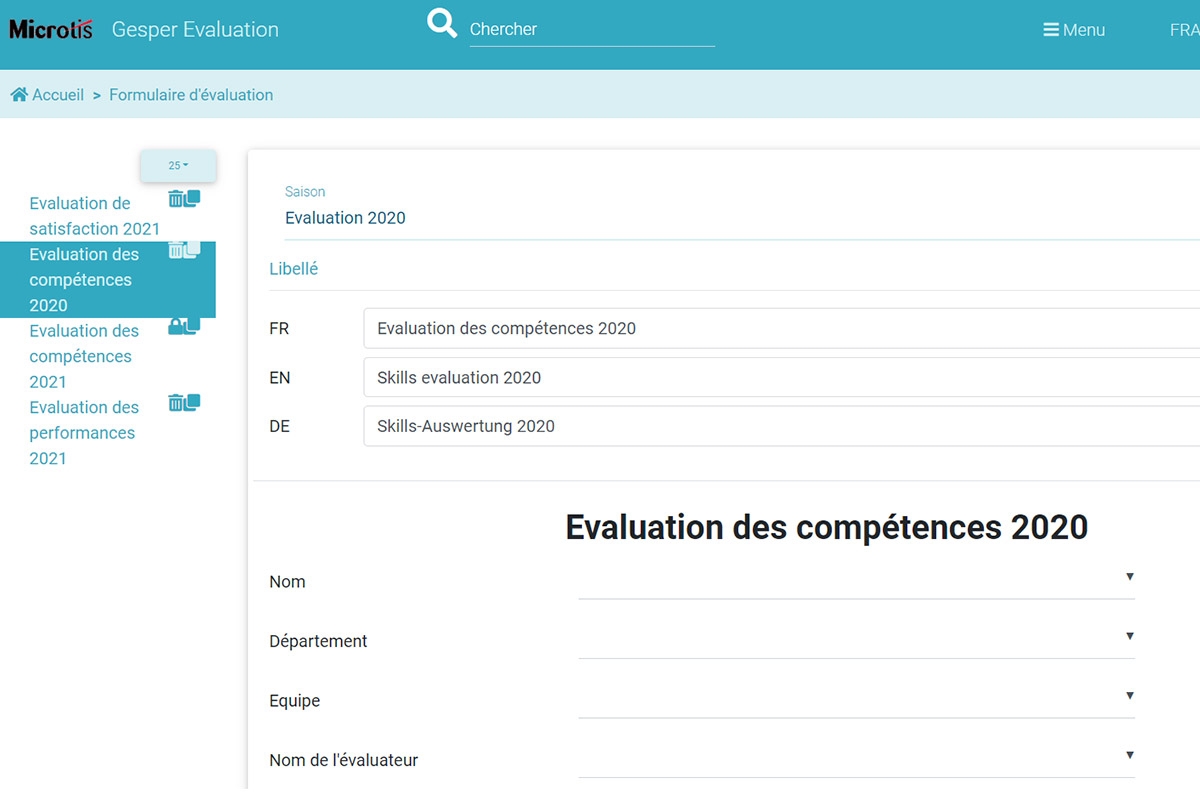
Task: Expand the Nom dropdown field
Action: tap(1129, 577)
